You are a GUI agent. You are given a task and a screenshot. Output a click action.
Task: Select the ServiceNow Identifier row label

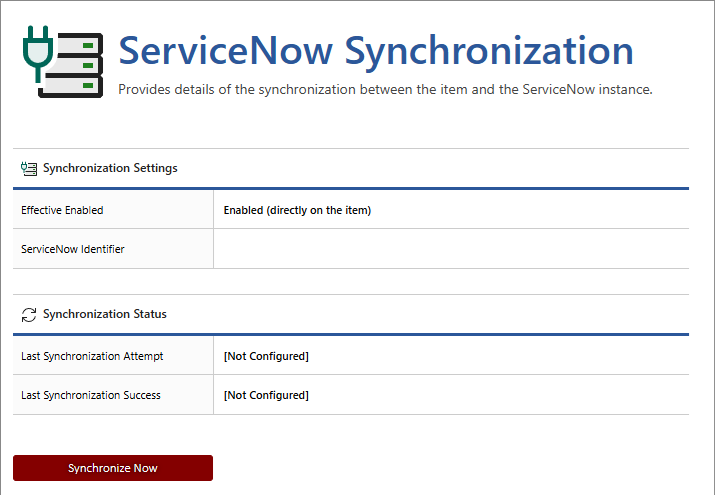tap(73, 249)
